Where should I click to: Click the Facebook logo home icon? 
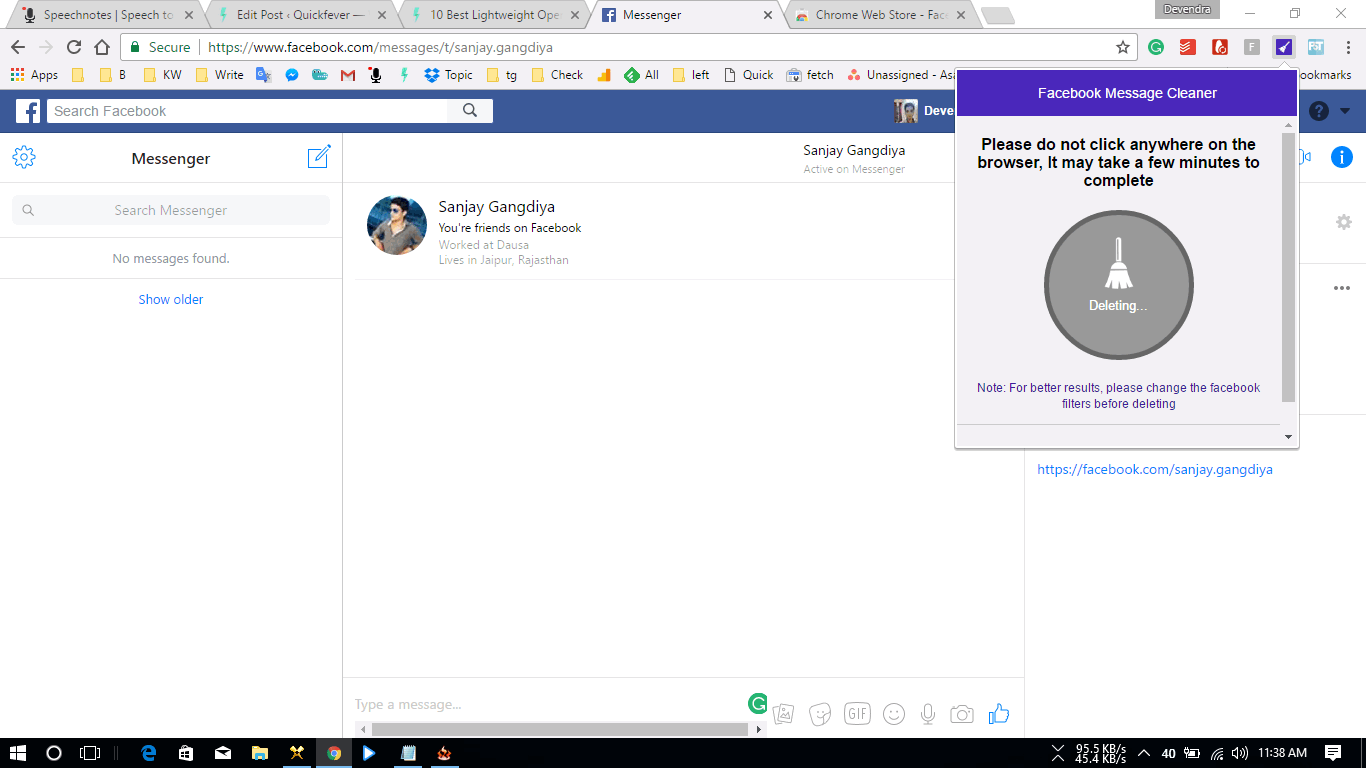click(x=28, y=111)
